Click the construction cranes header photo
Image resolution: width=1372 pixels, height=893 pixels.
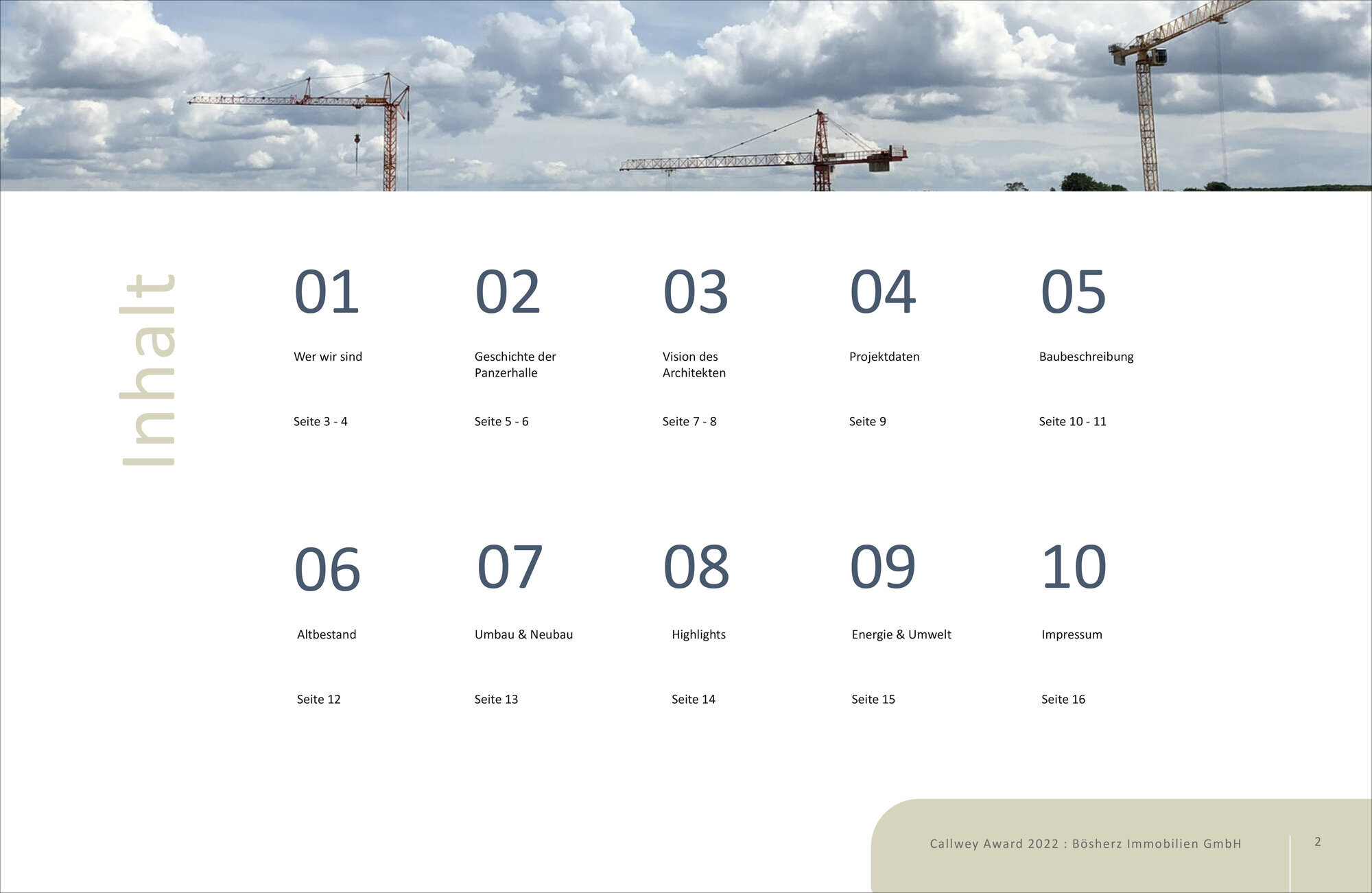click(686, 95)
